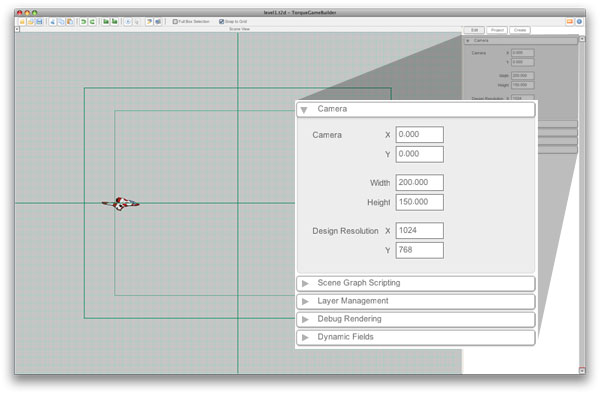Click the small square button left of the Scene View bar
The height and width of the screenshot is (394, 600).
pos(17,29)
